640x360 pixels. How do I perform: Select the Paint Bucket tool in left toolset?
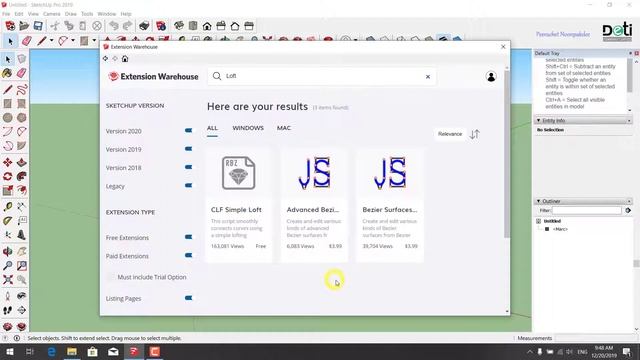pyautogui.click(x=7, y=73)
